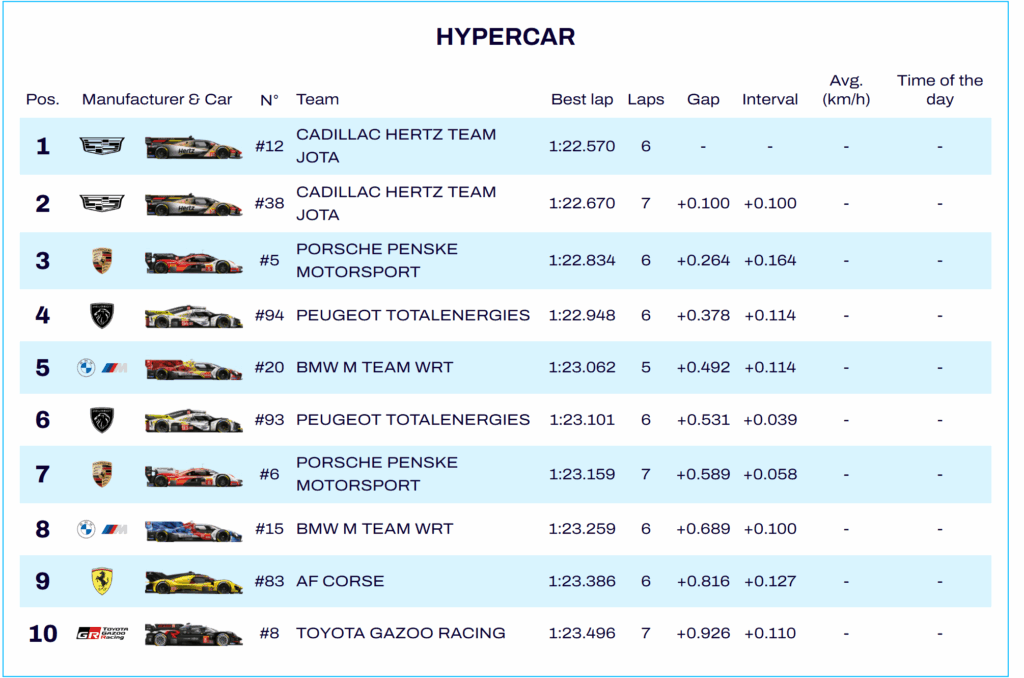Click the gap value +0.378
Image resolution: width=1024 pixels, height=678 pixels.
coord(703,315)
